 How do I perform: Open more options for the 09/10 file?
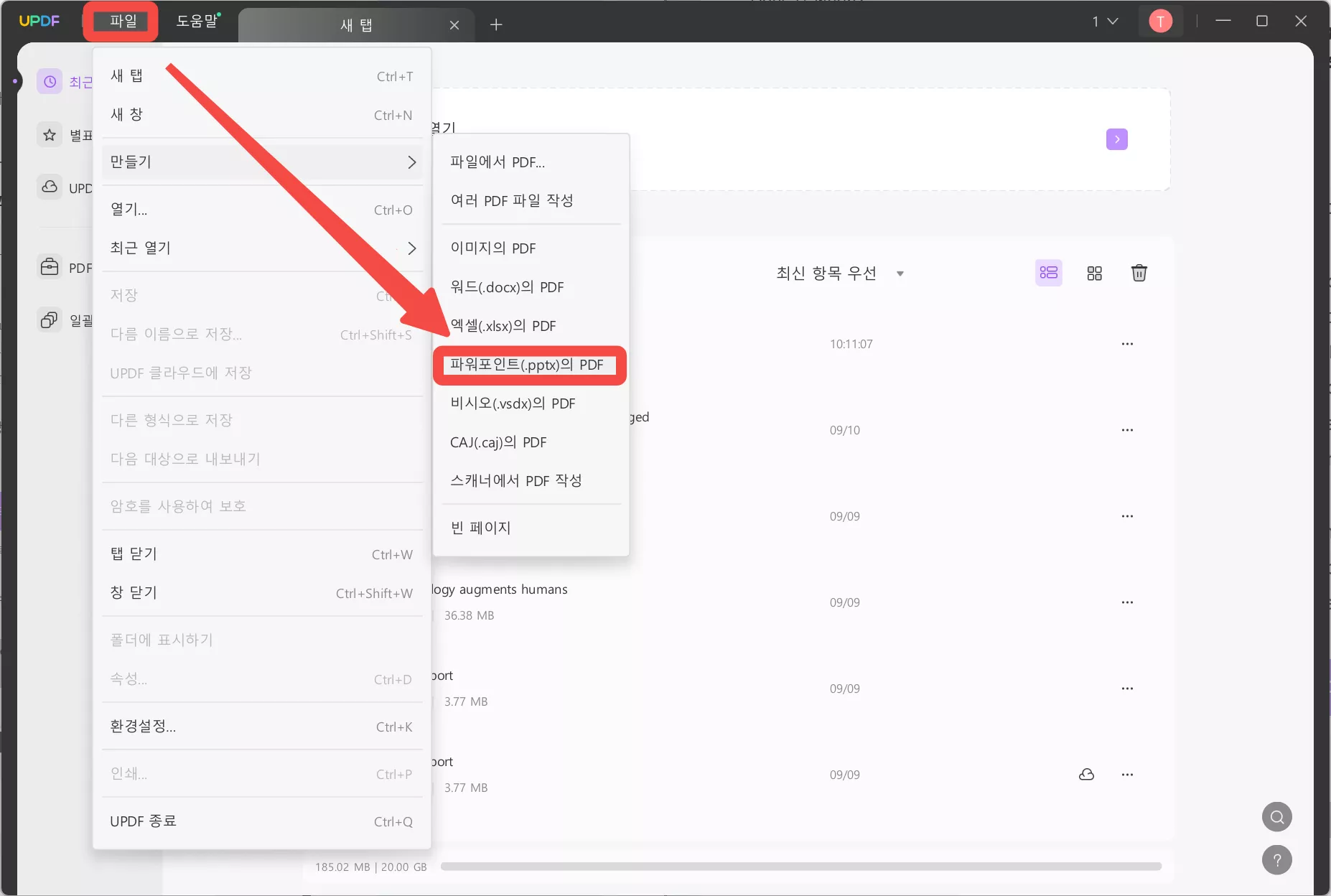1127,430
